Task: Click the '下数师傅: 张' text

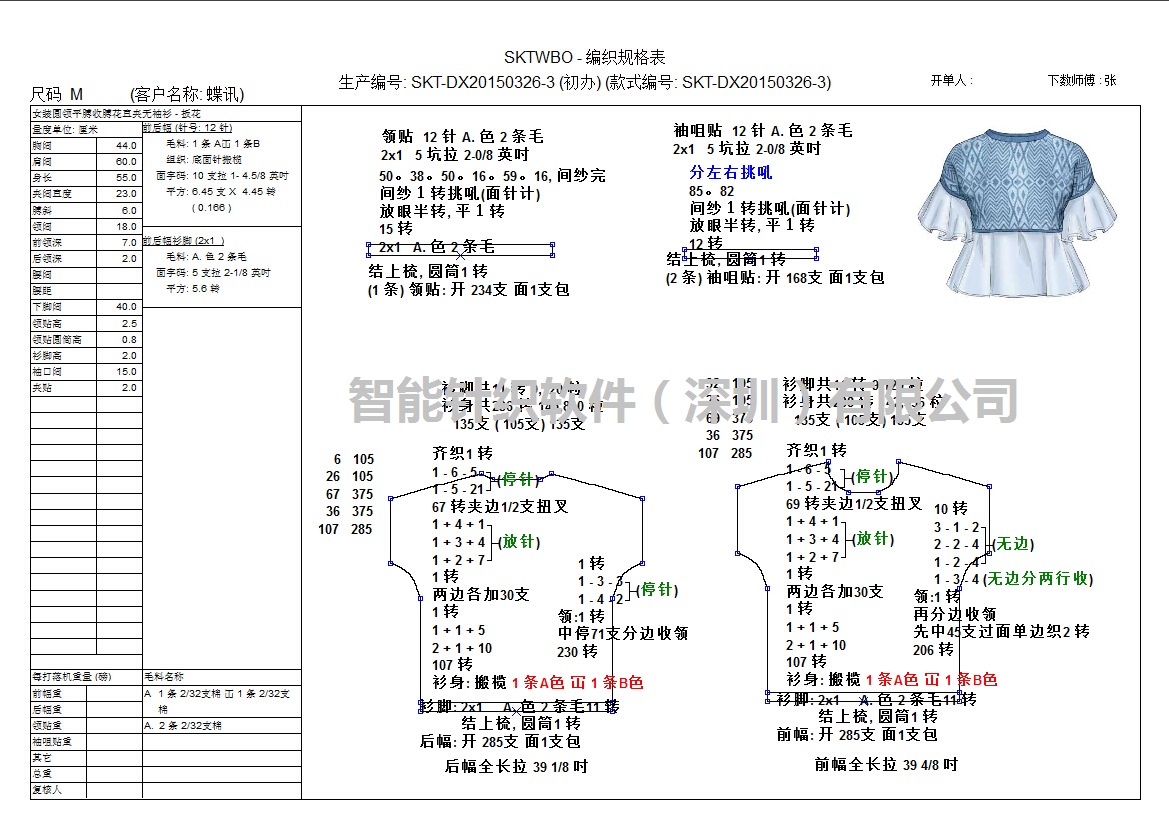Action: point(1082,80)
